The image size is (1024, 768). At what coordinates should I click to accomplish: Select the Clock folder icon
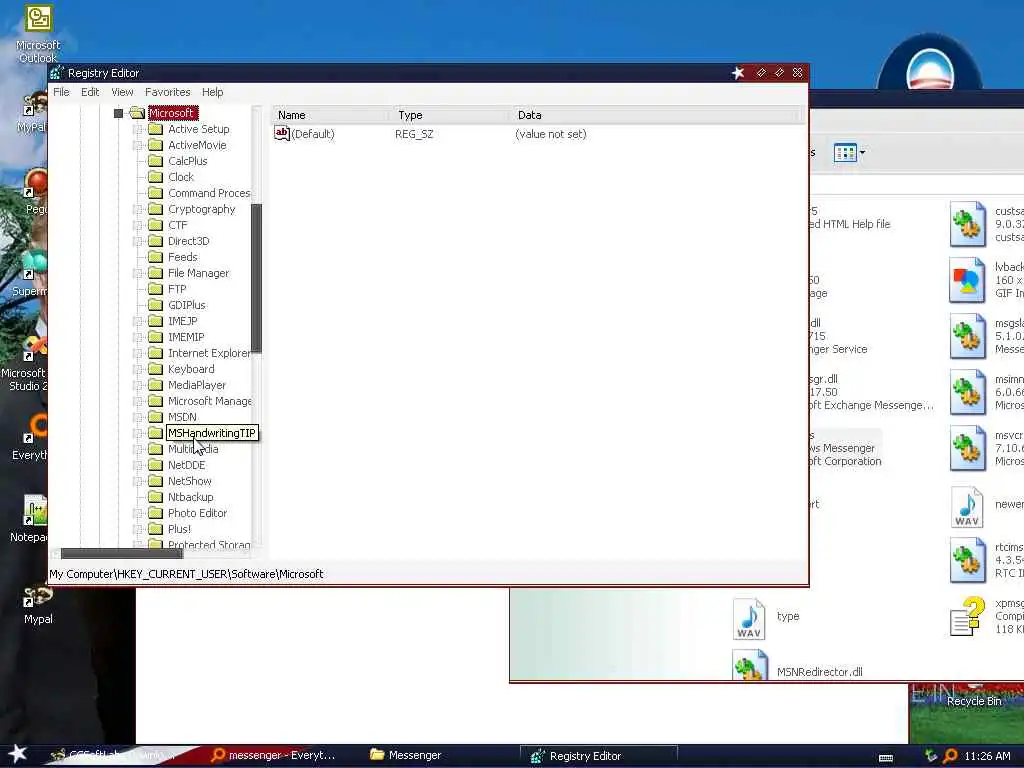pyautogui.click(x=155, y=177)
